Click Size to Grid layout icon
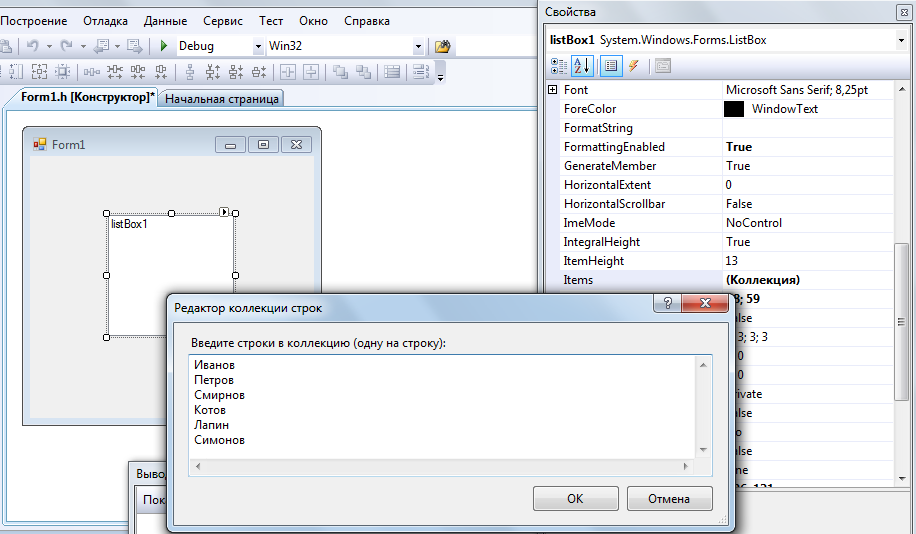This screenshot has width=916, height=534. [62, 72]
